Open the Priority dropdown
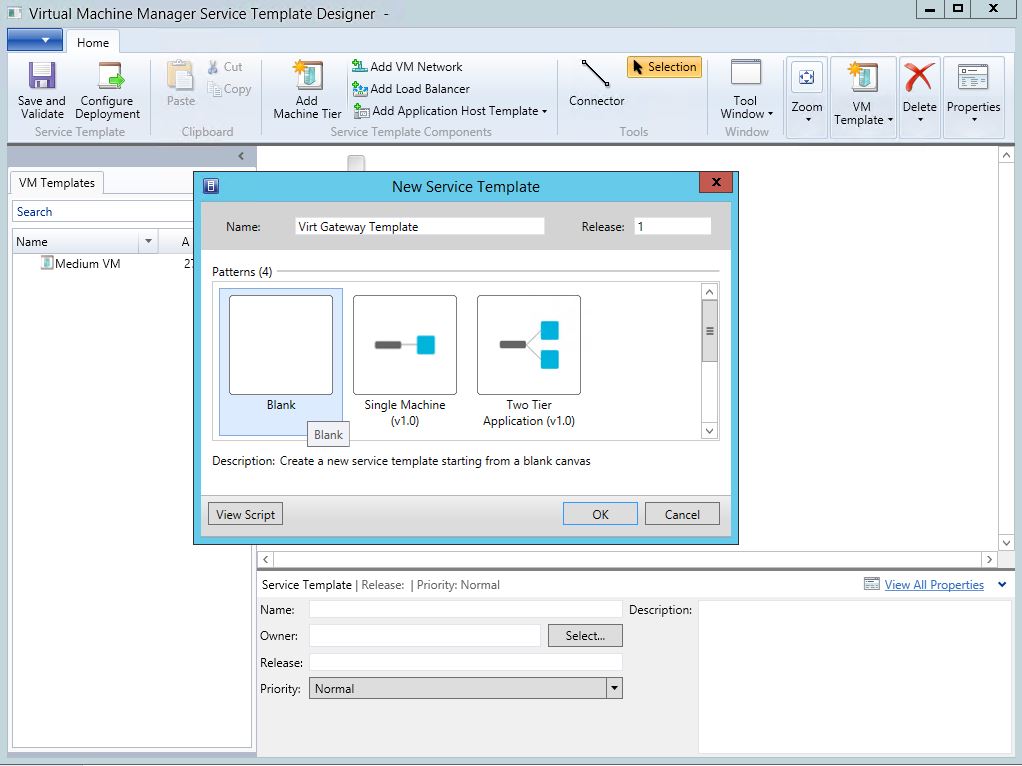 (x=615, y=688)
